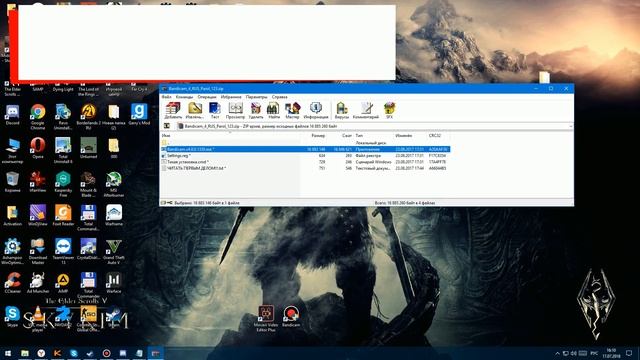Run the Тест archive test tool
This screenshot has width=640, height=360.
215,110
